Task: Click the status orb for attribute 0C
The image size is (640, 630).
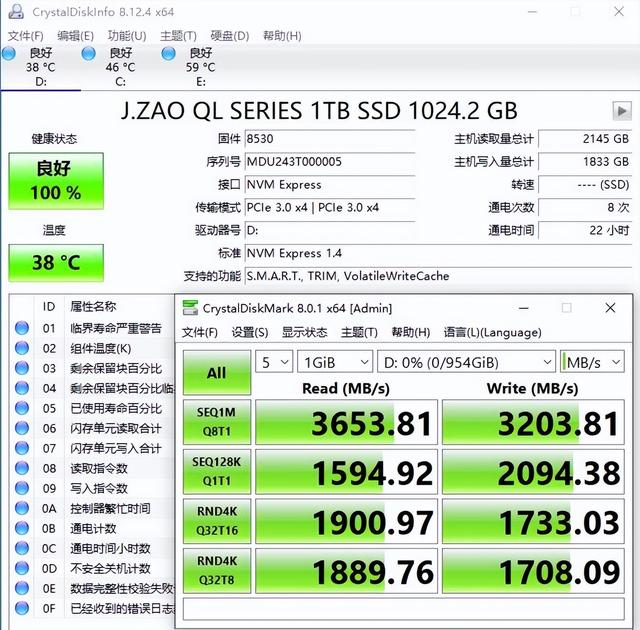Action: (22, 548)
